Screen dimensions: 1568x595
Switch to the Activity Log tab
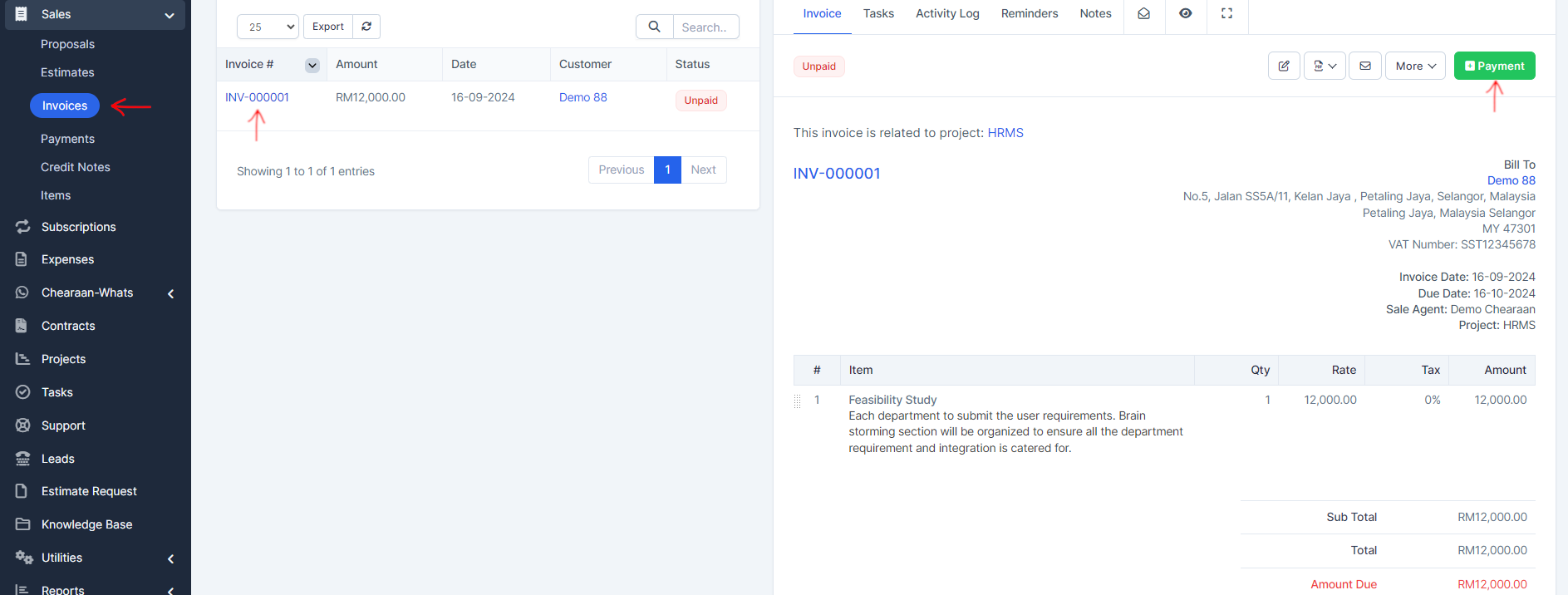point(947,13)
